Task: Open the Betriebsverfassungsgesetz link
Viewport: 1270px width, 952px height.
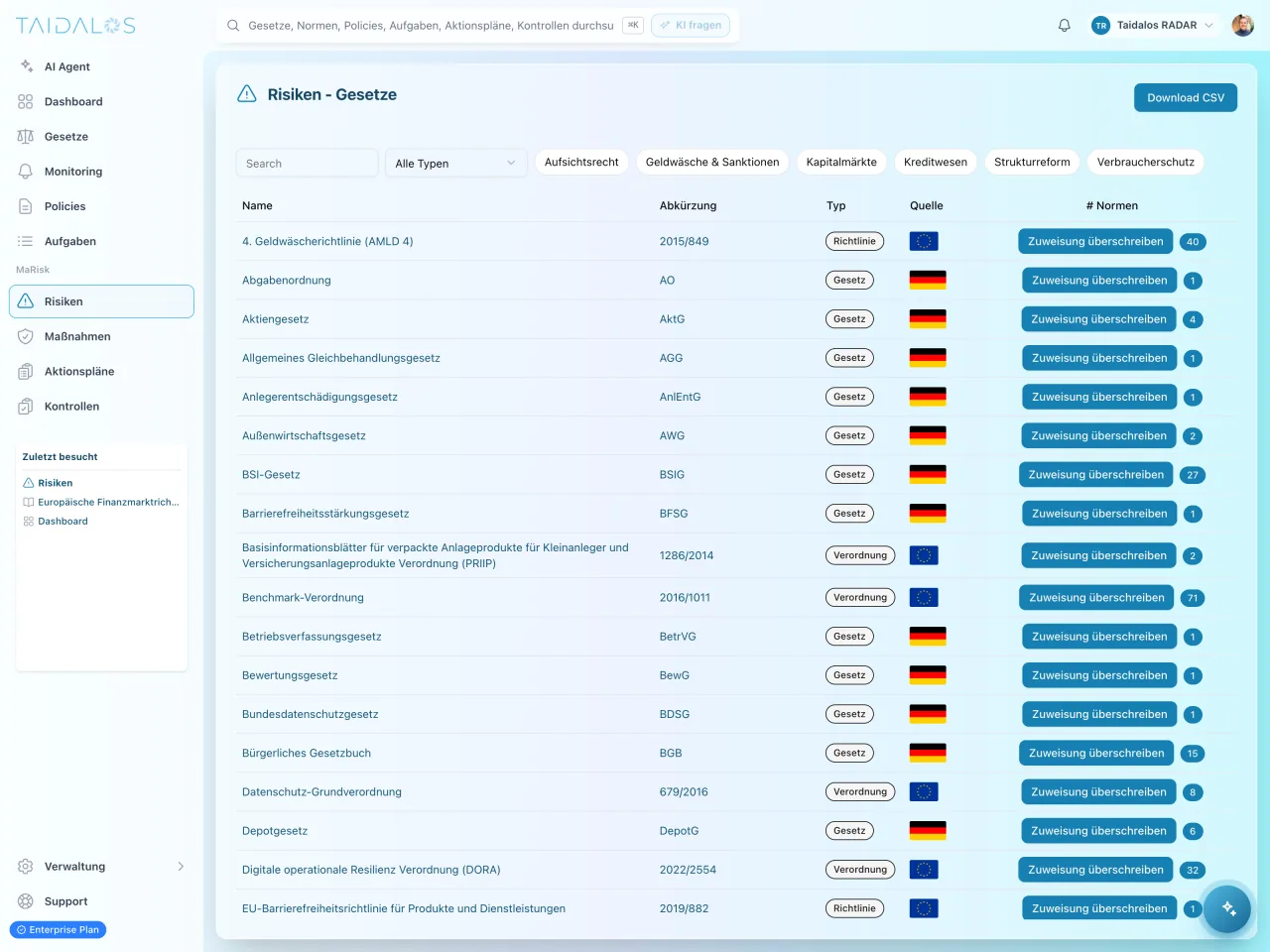Action: click(312, 637)
